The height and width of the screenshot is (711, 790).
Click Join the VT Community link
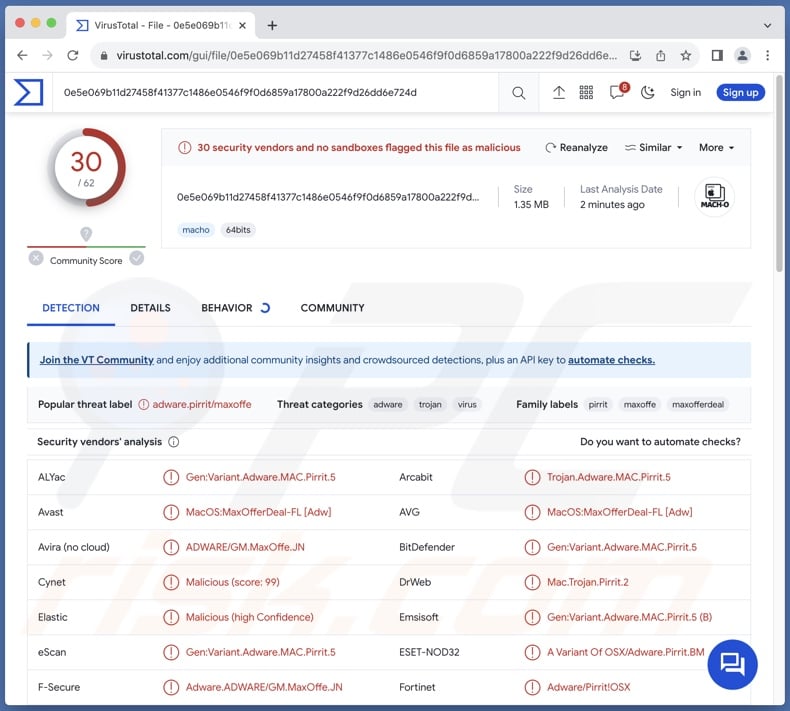coord(97,360)
